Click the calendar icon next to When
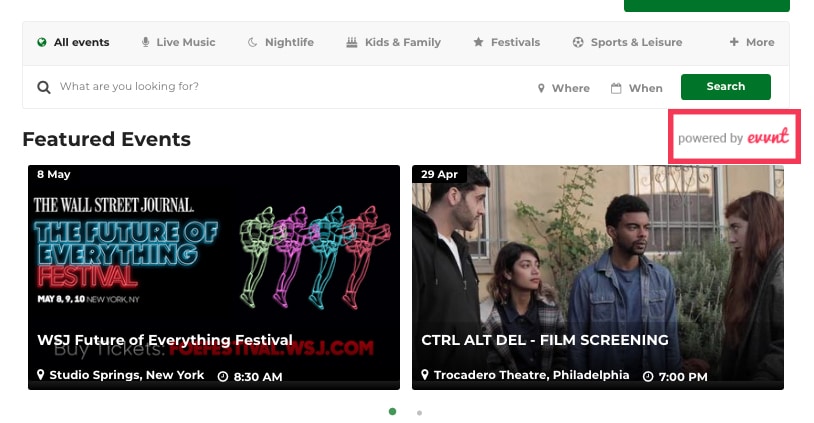 617,88
